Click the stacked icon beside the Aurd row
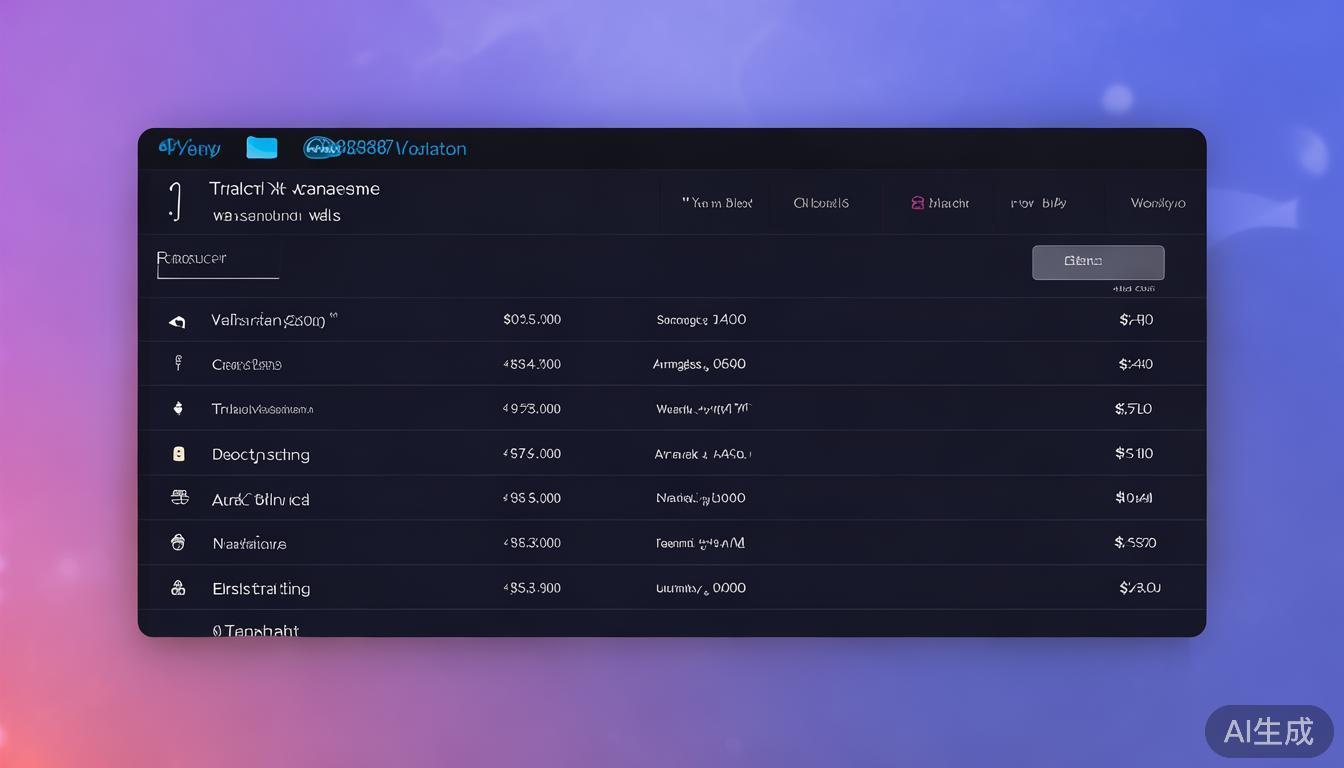Screen dimensions: 1344x768 179,498
